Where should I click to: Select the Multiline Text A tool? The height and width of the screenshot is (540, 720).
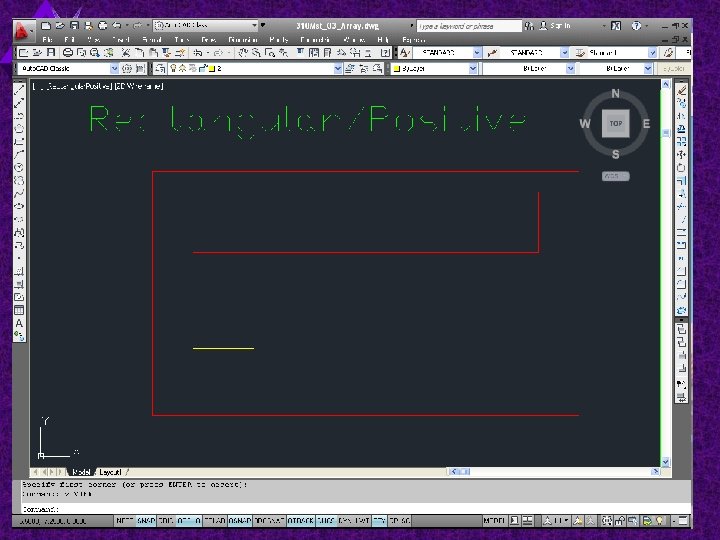19,323
